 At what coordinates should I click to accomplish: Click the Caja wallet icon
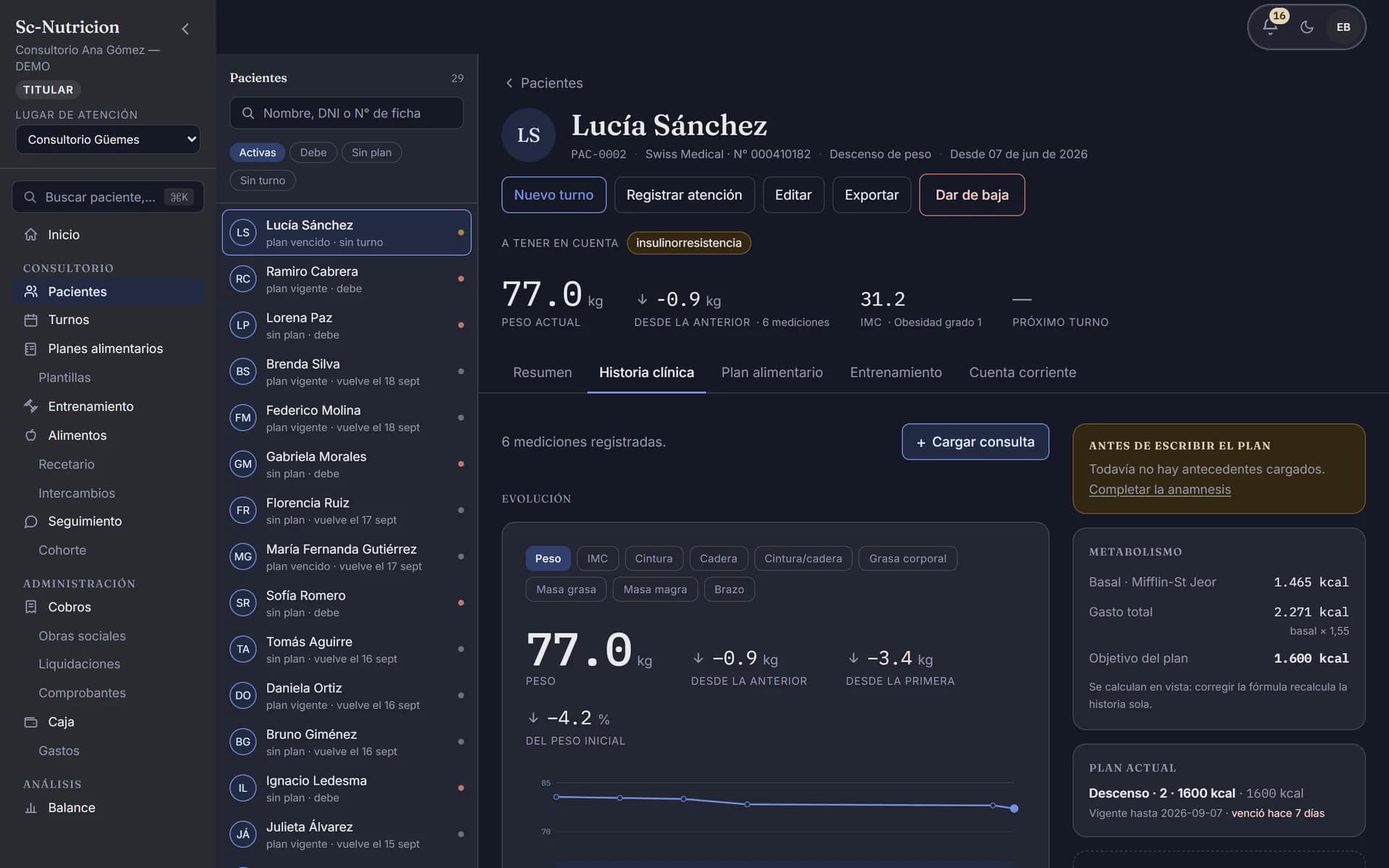[30, 722]
